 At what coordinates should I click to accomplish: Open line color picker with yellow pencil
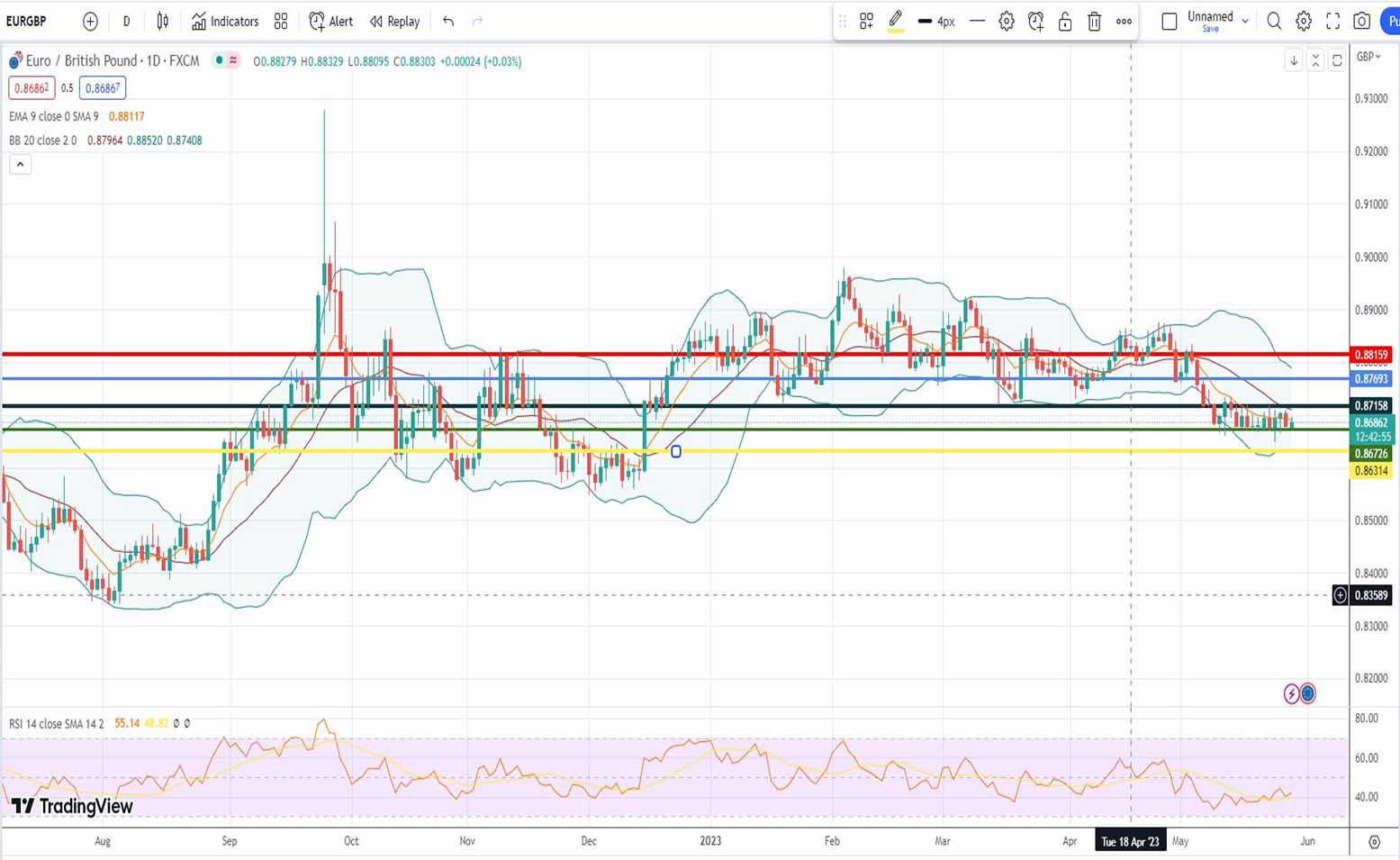tap(895, 21)
